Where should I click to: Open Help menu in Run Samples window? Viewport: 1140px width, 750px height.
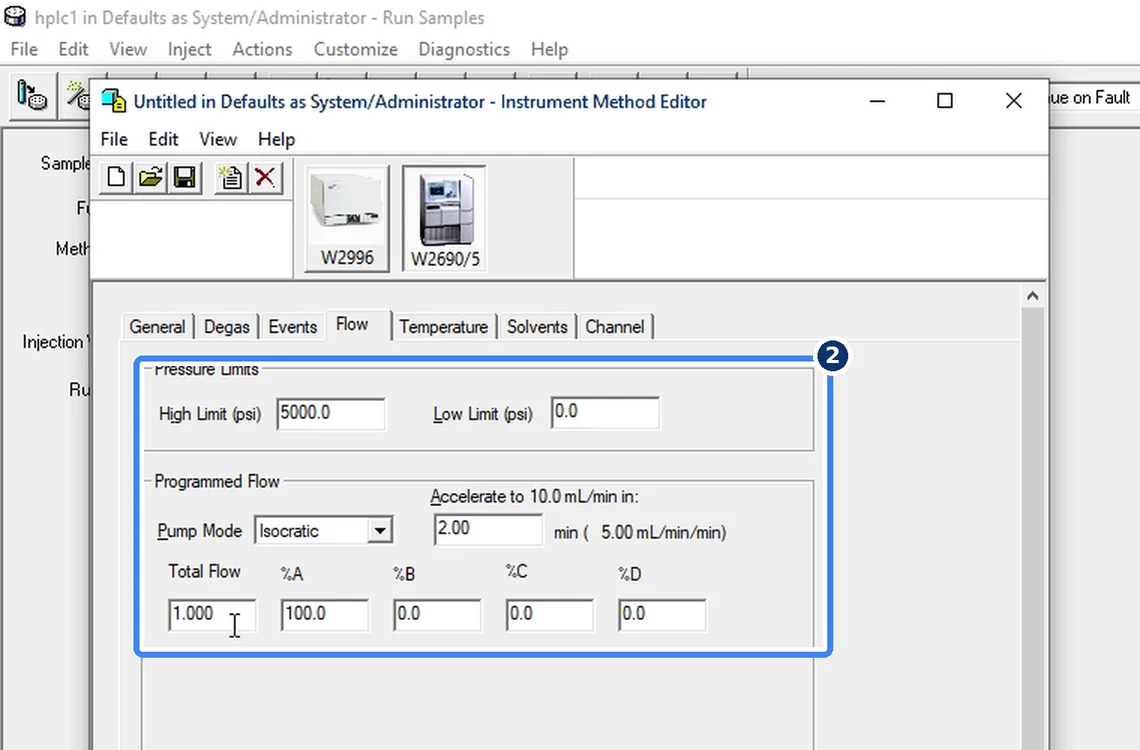[x=549, y=49]
